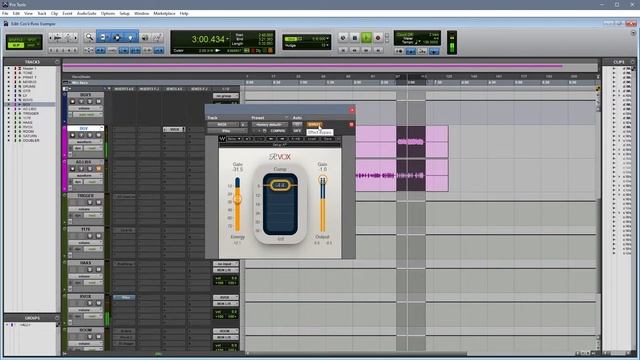Record-enable the BGVS track
640x360 pixels.
[73, 102]
